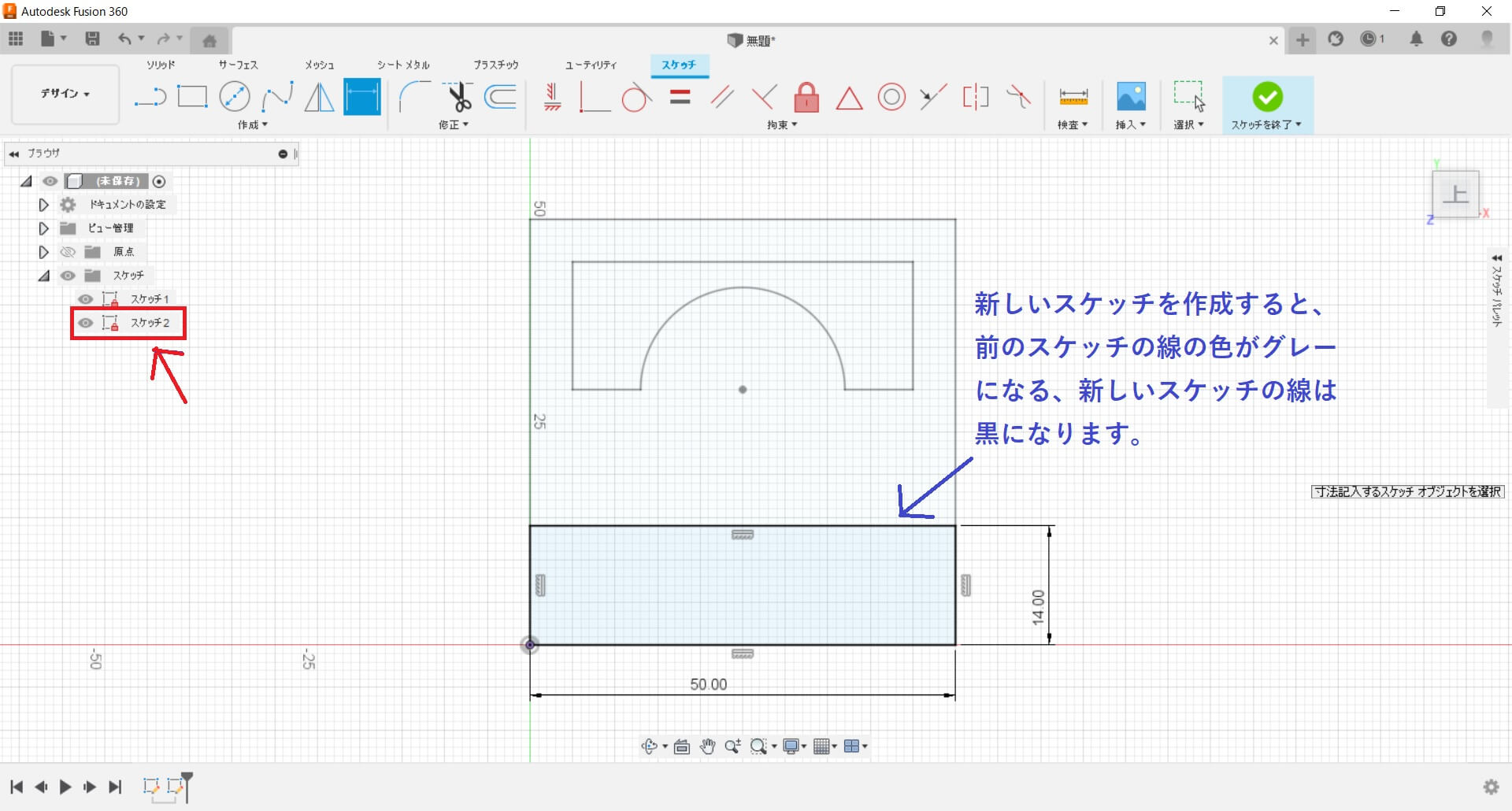Open the サーフェス tab
The image size is (1512, 811).
coord(238,65)
